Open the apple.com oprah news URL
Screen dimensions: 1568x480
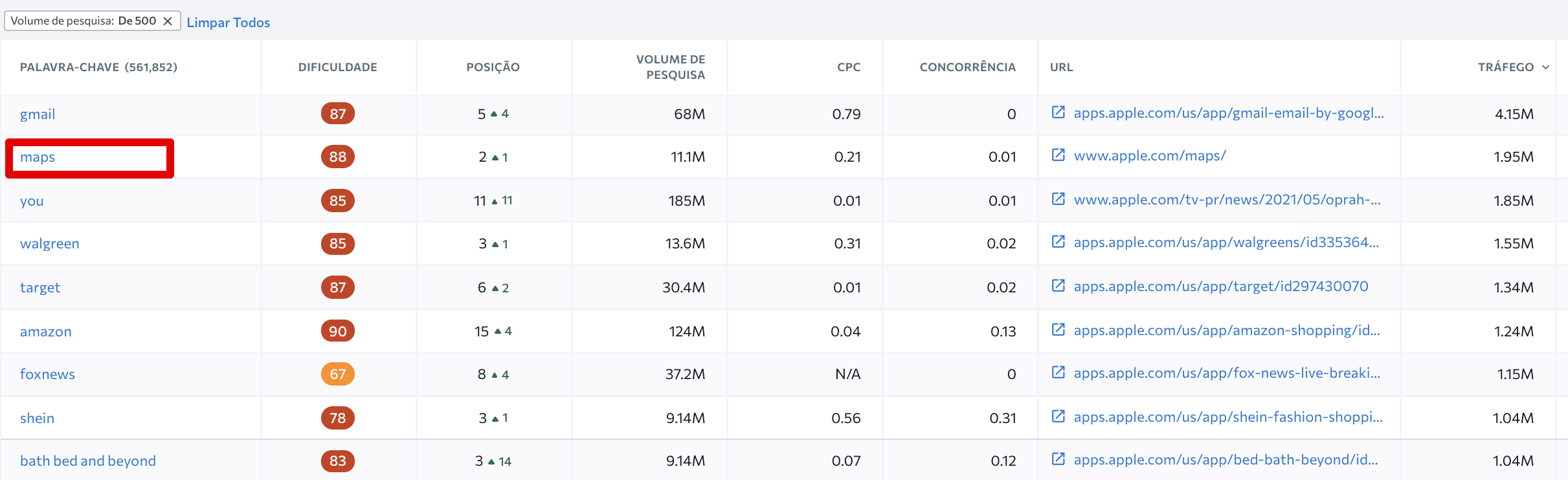tap(1227, 200)
